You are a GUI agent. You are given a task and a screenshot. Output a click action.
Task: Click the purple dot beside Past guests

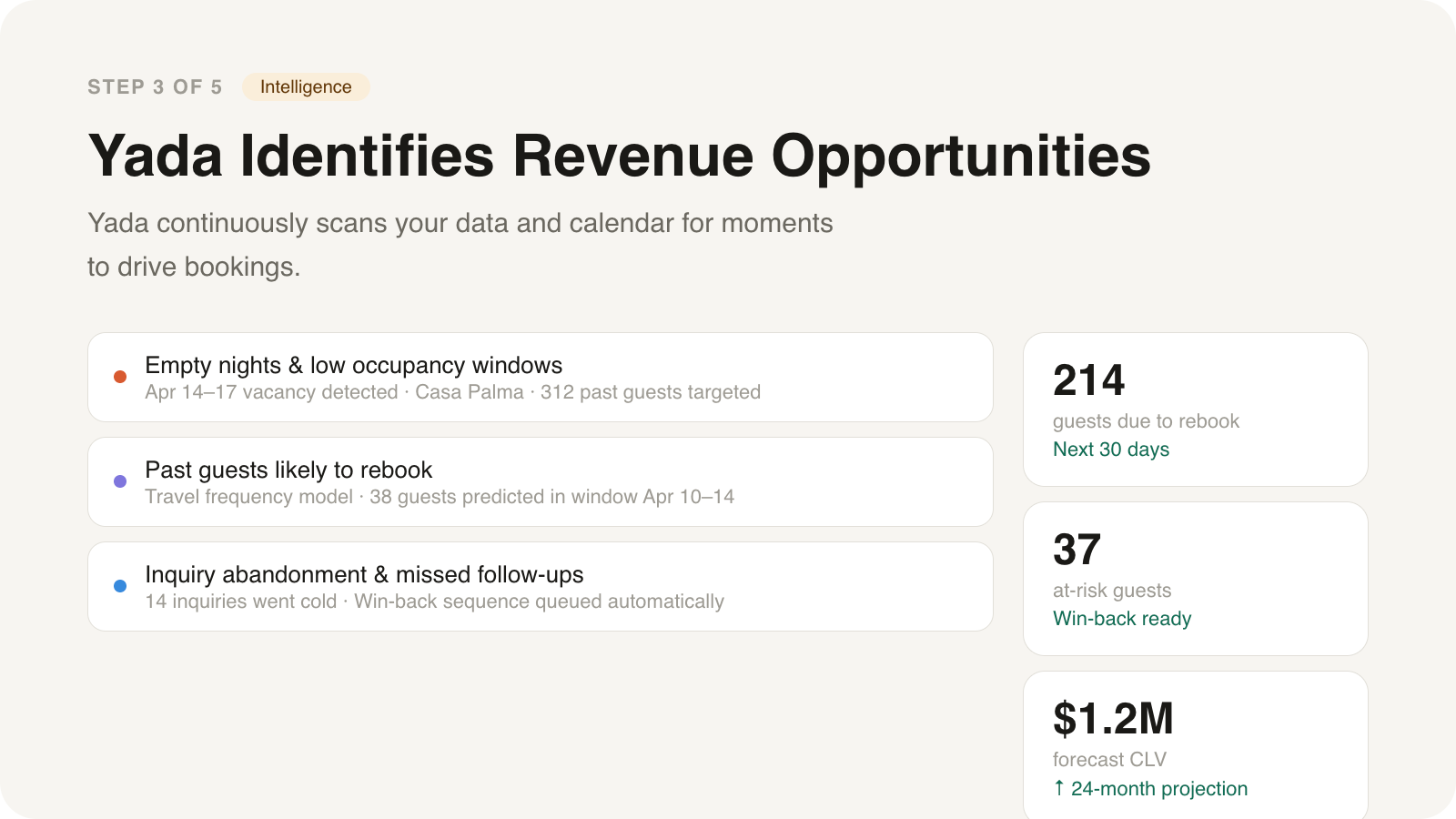point(120,481)
